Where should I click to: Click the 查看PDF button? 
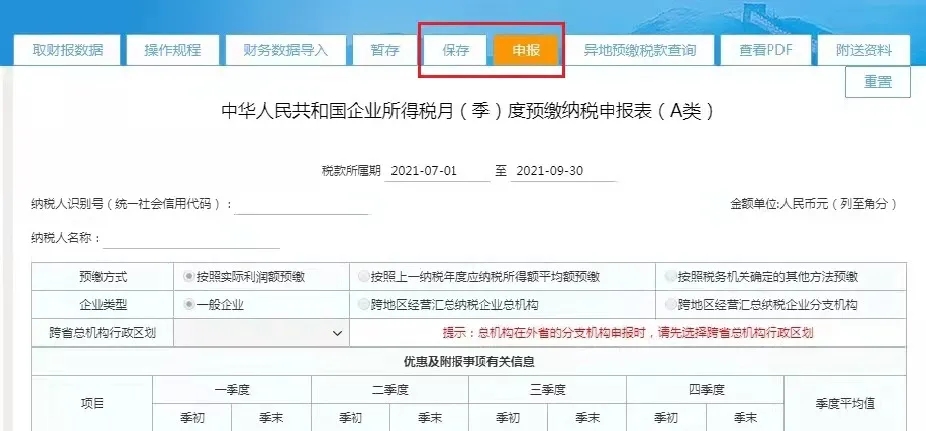point(766,50)
